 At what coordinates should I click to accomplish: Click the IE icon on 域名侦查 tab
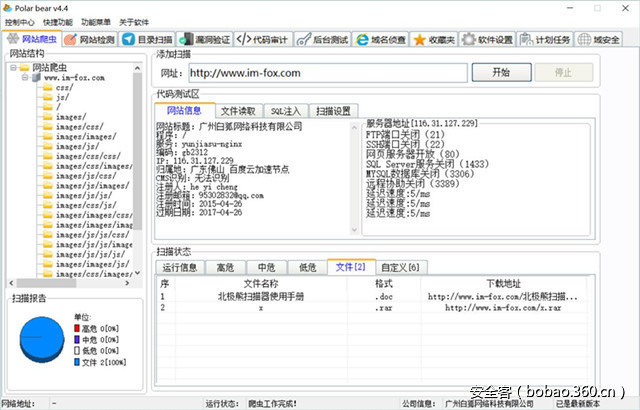362,40
